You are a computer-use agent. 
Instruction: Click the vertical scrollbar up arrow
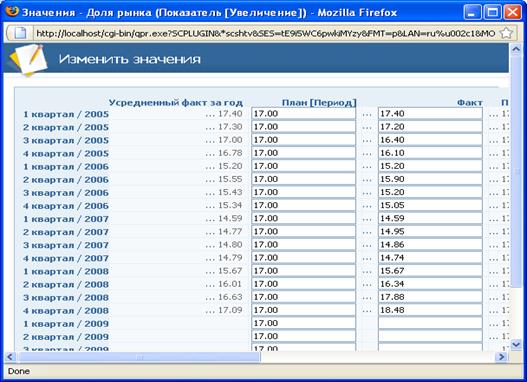516,50
